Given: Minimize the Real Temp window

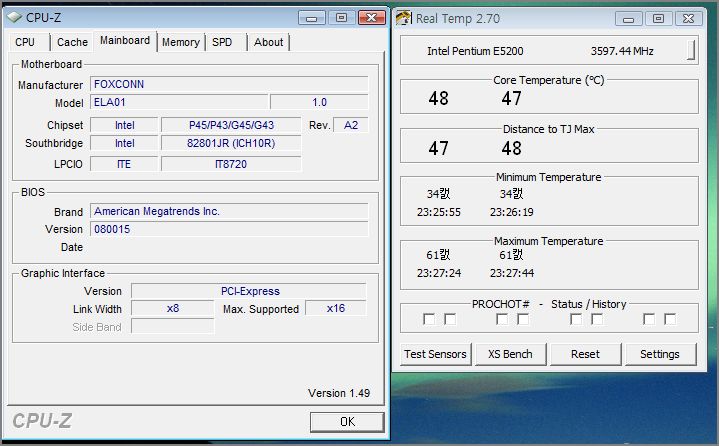Looking at the screenshot, I should click(628, 19).
